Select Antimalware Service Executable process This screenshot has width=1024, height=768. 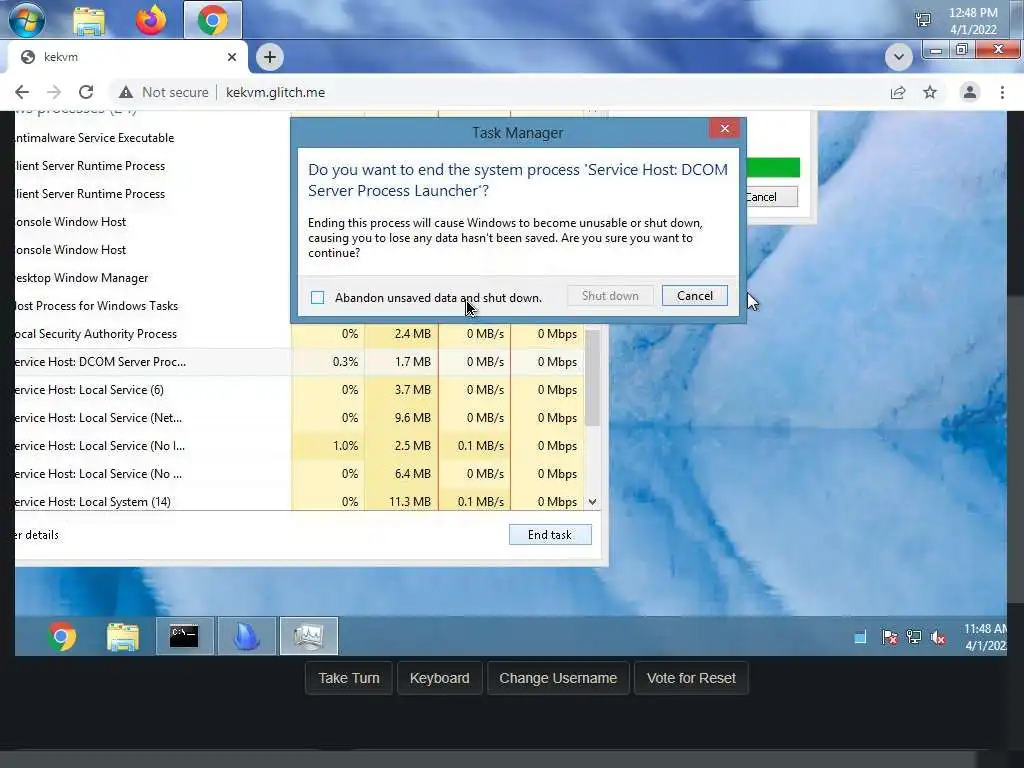point(153,138)
